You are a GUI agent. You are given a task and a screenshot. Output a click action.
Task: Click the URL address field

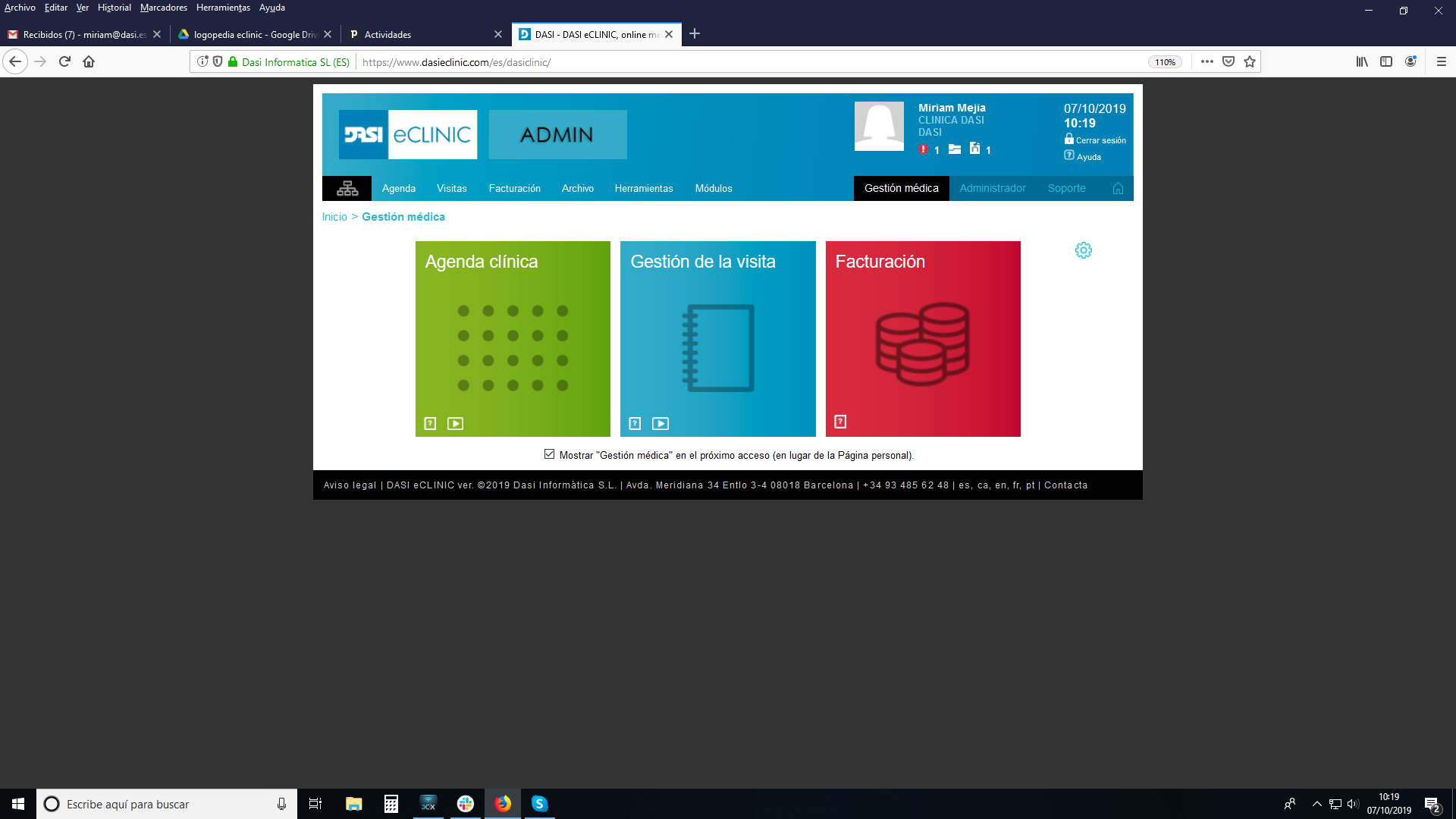(x=751, y=62)
